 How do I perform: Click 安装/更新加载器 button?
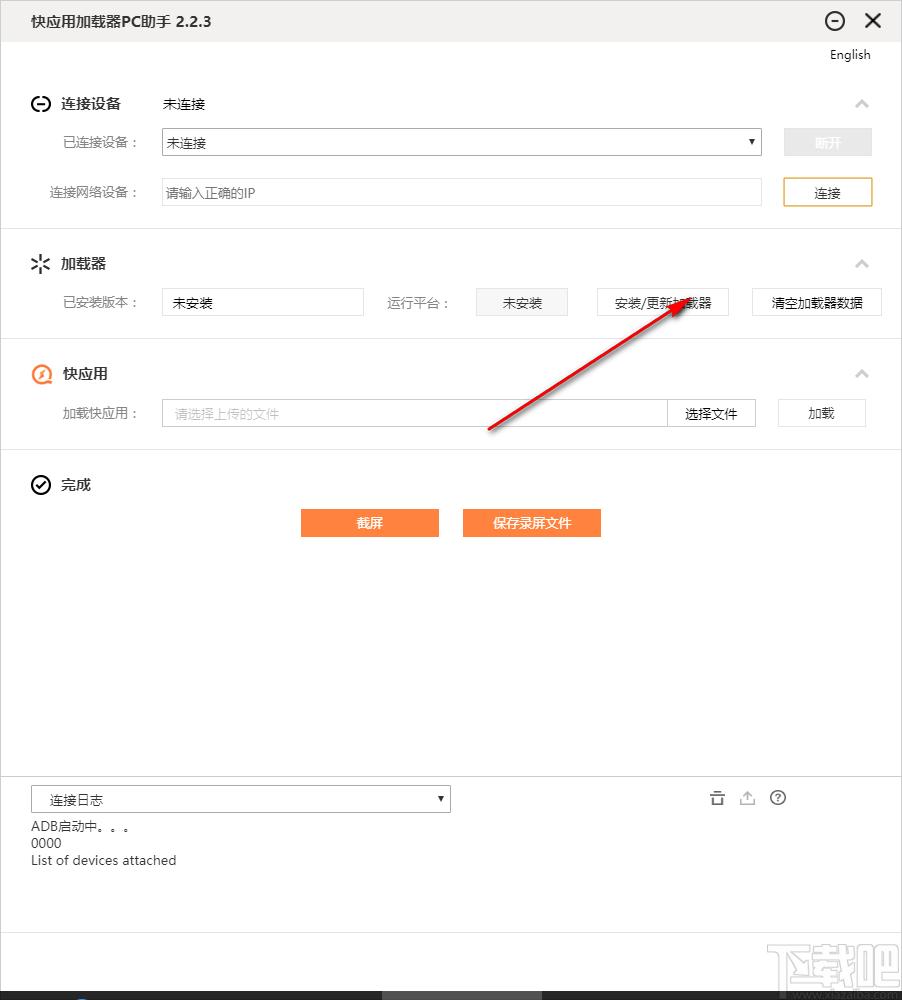[x=663, y=302]
